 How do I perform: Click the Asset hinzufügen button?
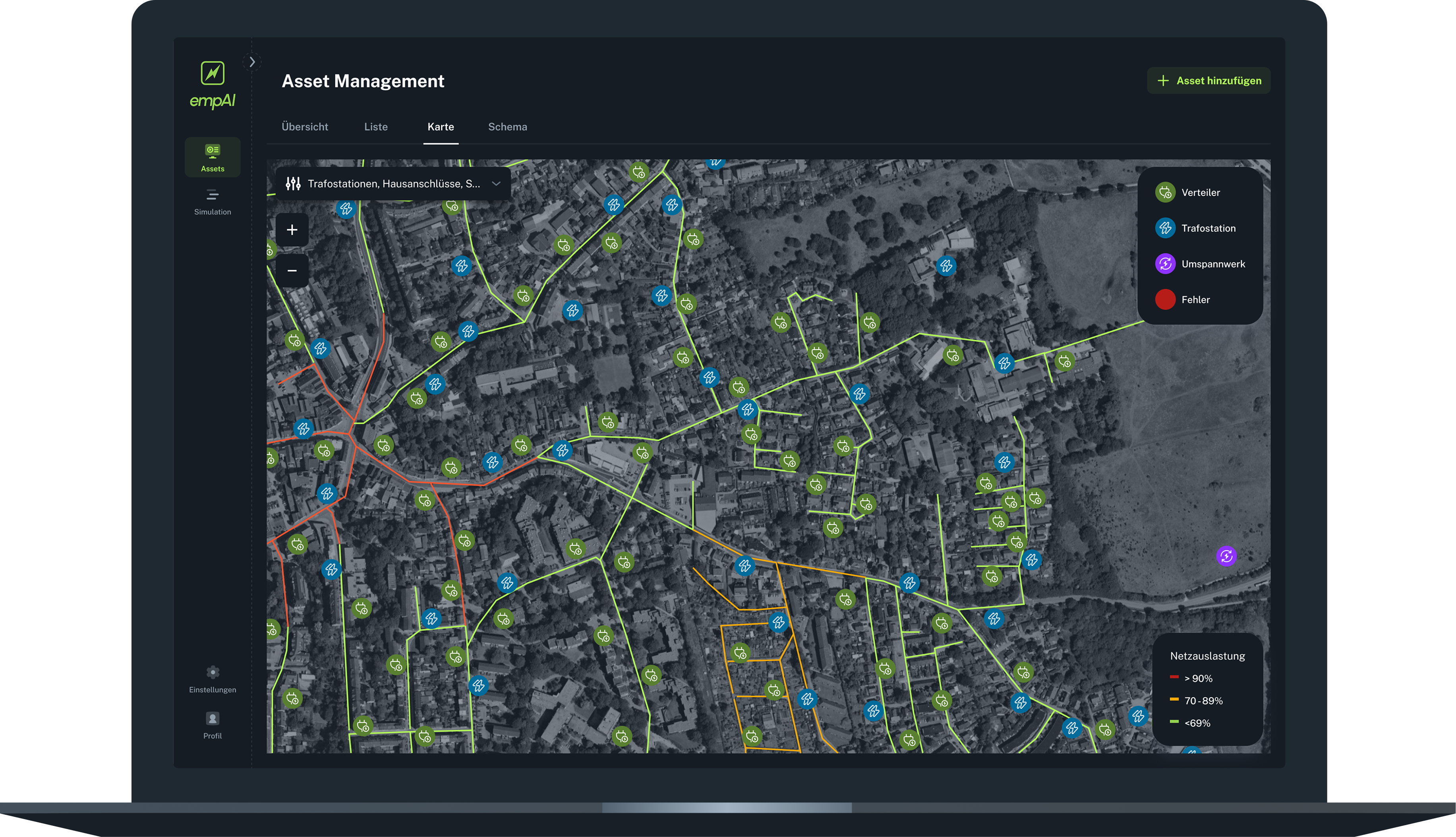(x=1208, y=81)
